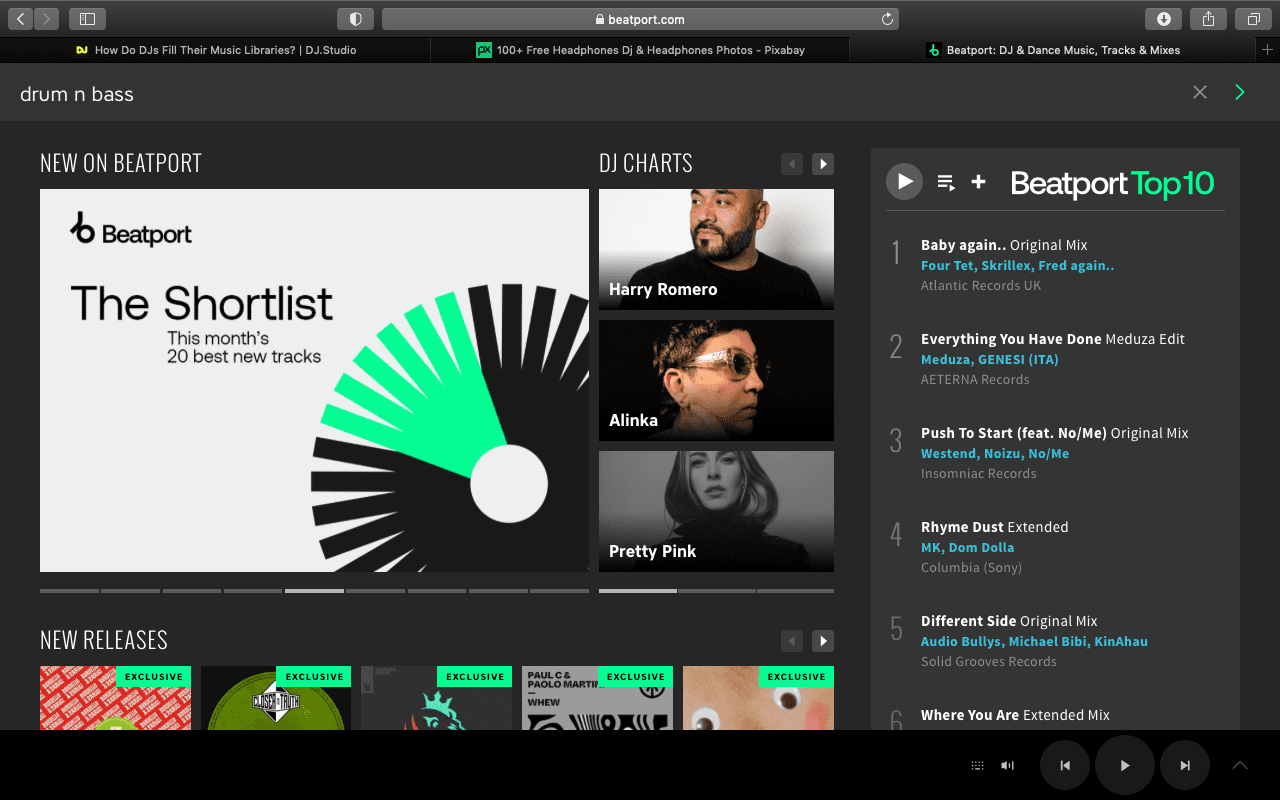Open Pretty Pink DJ chart
Screen dimensions: 1280x800
pos(716,511)
